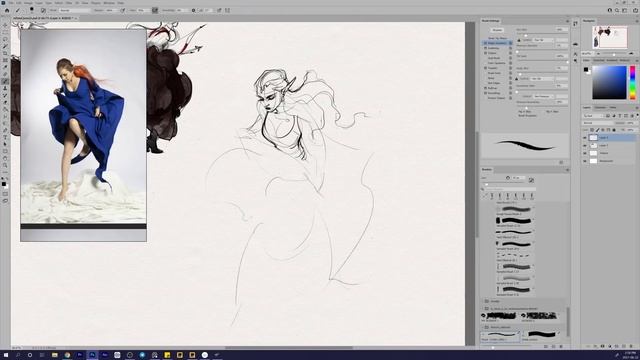Image resolution: width=640 pixels, height=360 pixels.
Task: Open Windows Start menu
Action: coord(6,355)
